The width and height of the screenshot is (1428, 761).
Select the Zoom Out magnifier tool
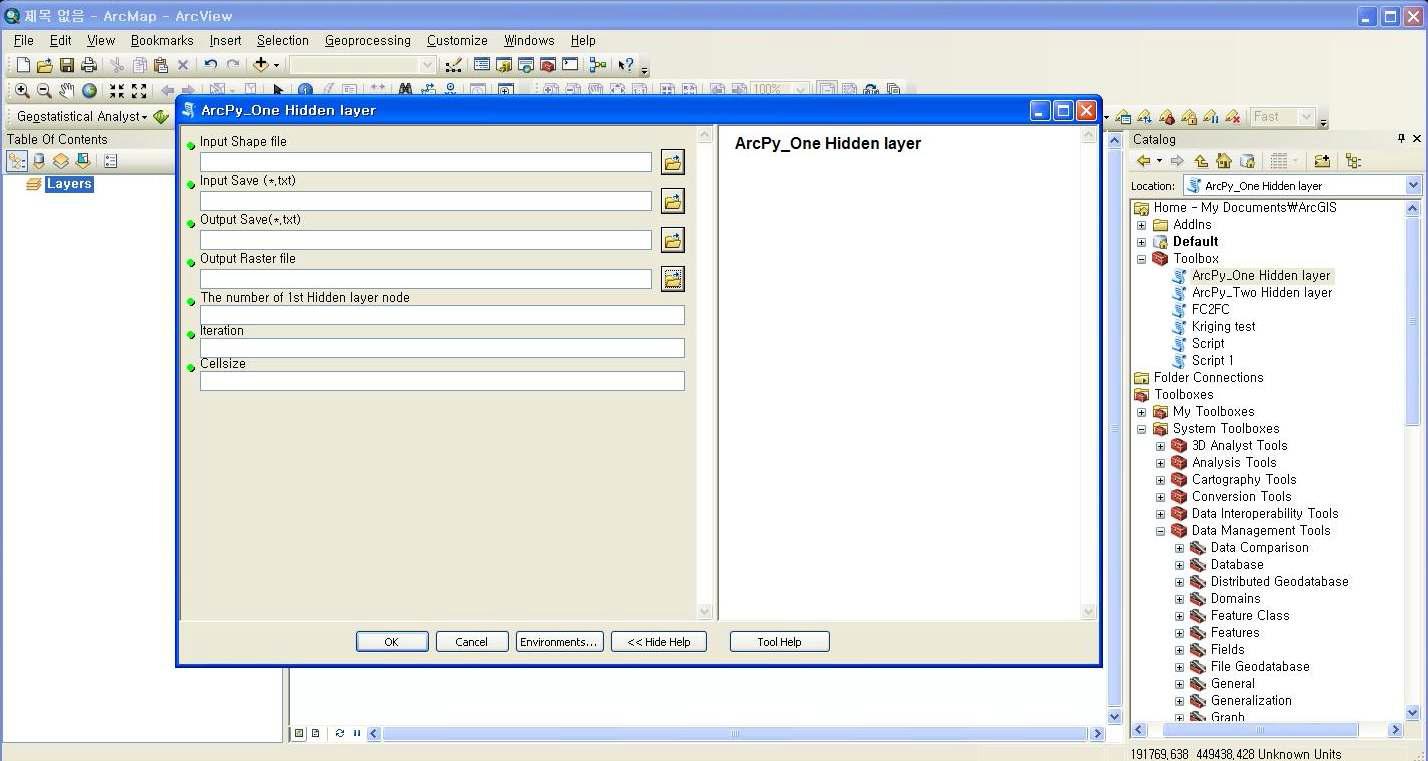click(x=44, y=90)
